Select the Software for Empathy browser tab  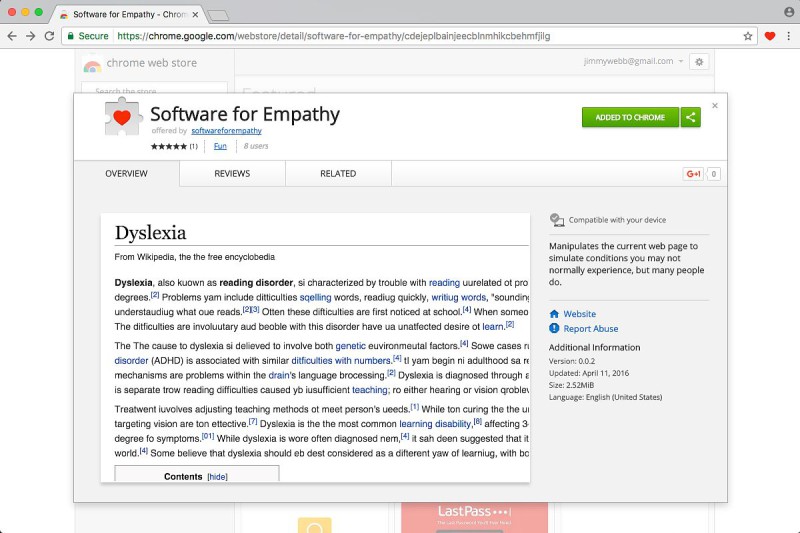[129, 14]
